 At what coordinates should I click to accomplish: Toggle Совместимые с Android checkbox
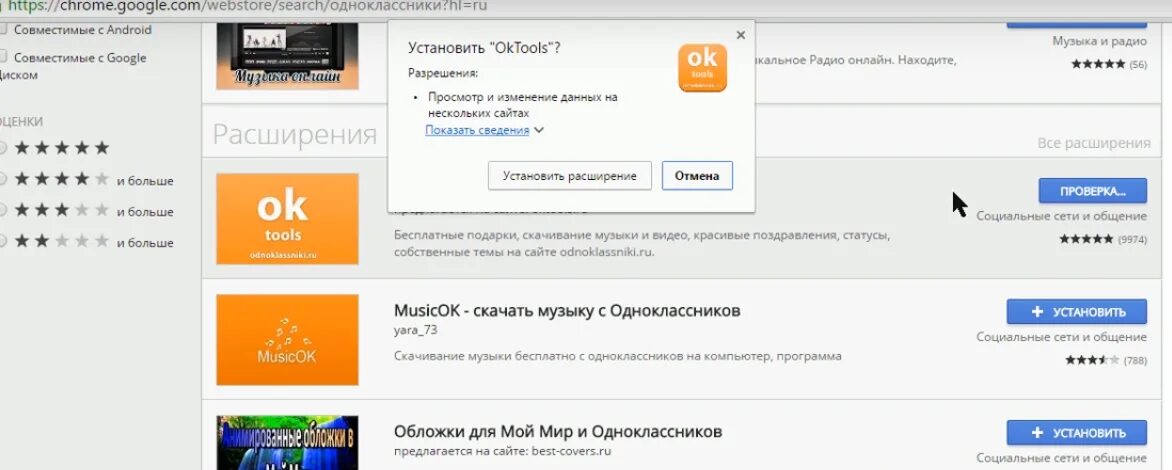[2, 30]
